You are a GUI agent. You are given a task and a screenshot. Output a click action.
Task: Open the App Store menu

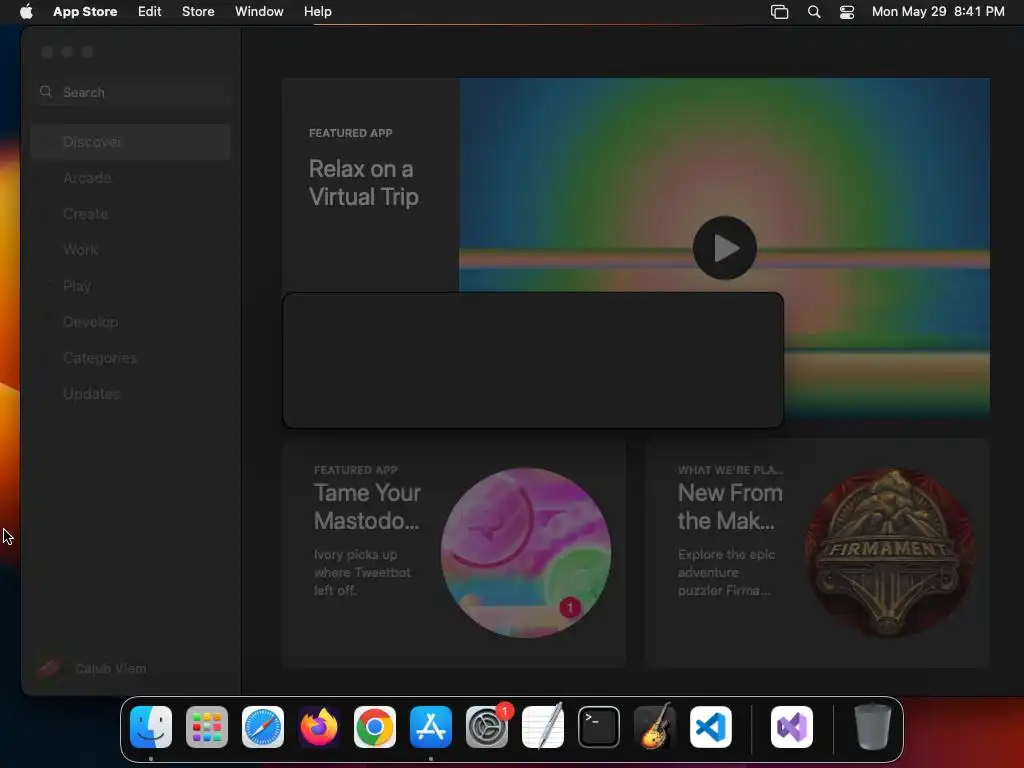(85, 11)
